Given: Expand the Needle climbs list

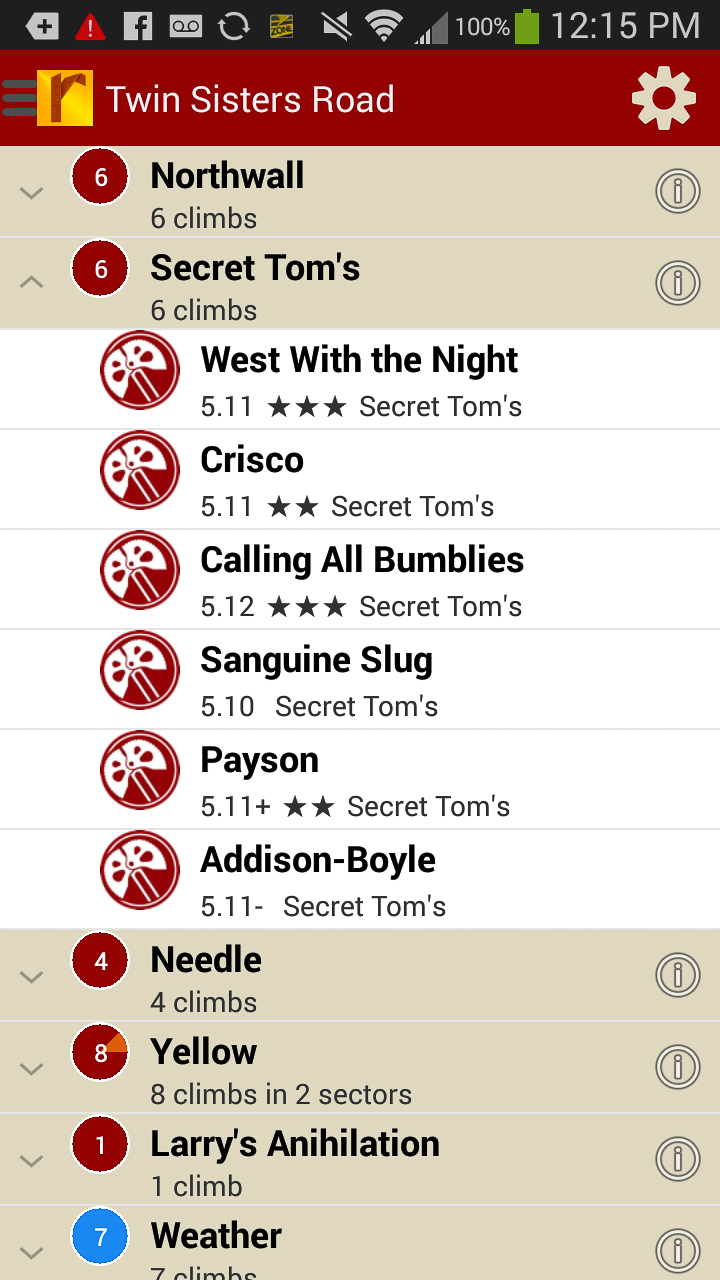Looking at the screenshot, I should [32, 977].
